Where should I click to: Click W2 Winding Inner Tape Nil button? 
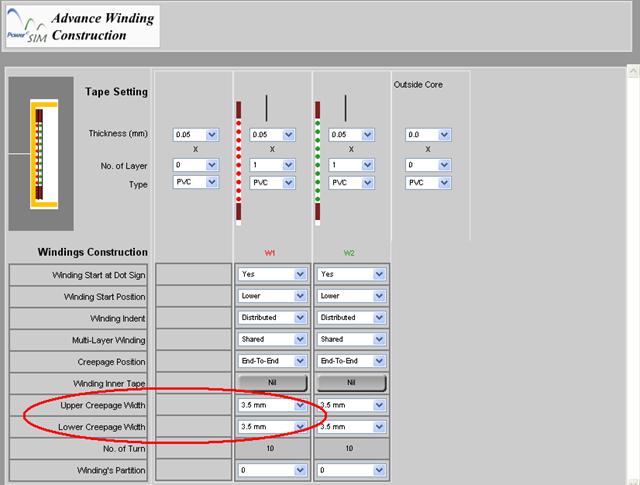351,383
